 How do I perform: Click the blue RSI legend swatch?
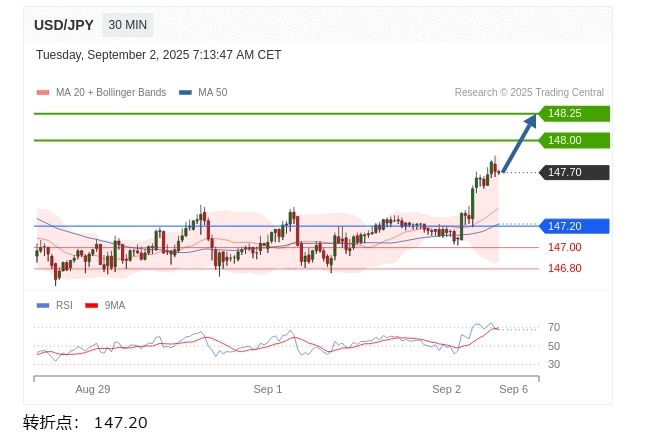(43, 305)
